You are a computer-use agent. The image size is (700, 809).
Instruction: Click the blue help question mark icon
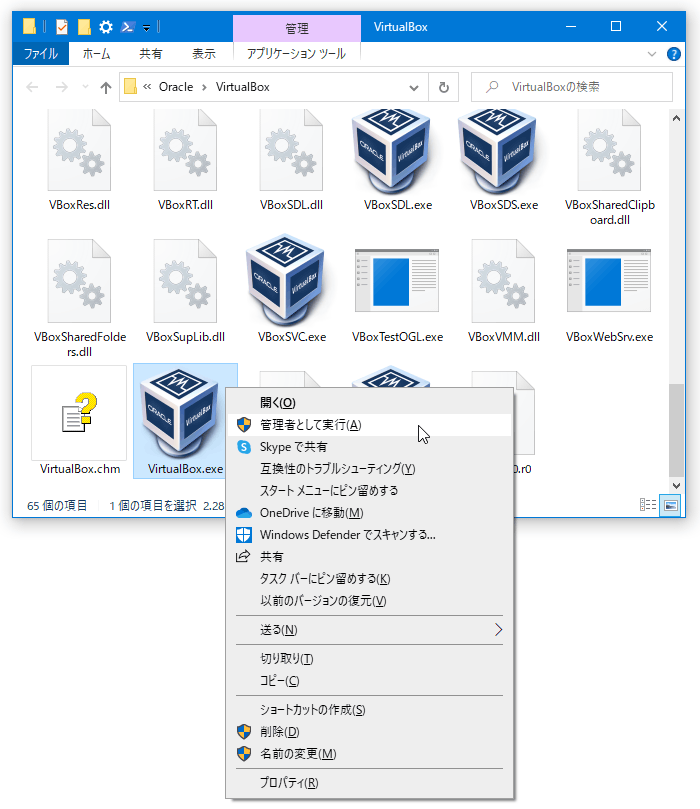[673, 54]
